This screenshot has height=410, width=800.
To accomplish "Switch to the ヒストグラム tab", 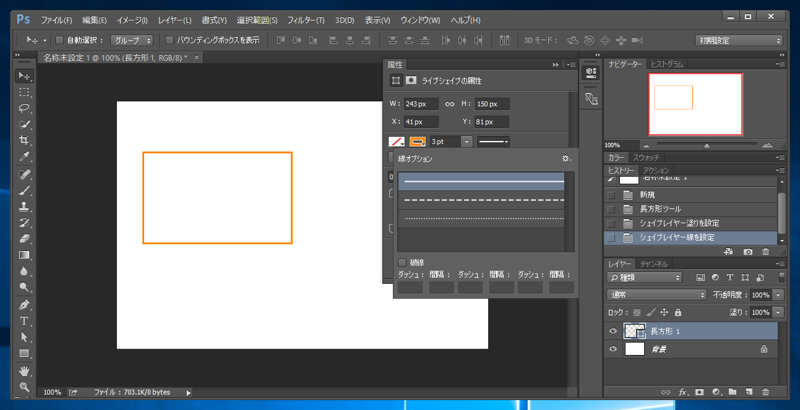I will (666, 64).
